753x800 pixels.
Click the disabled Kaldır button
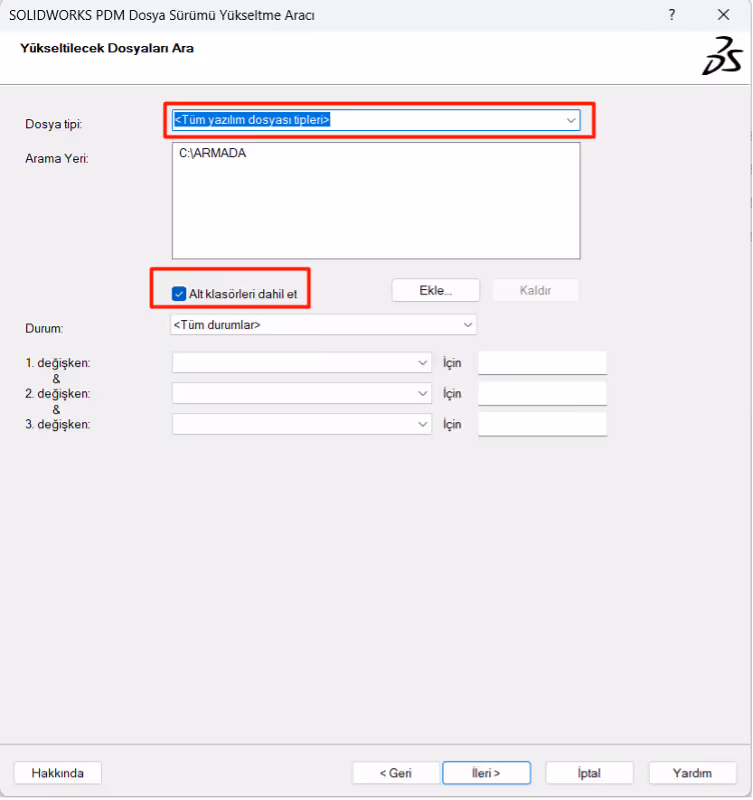tap(535, 290)
